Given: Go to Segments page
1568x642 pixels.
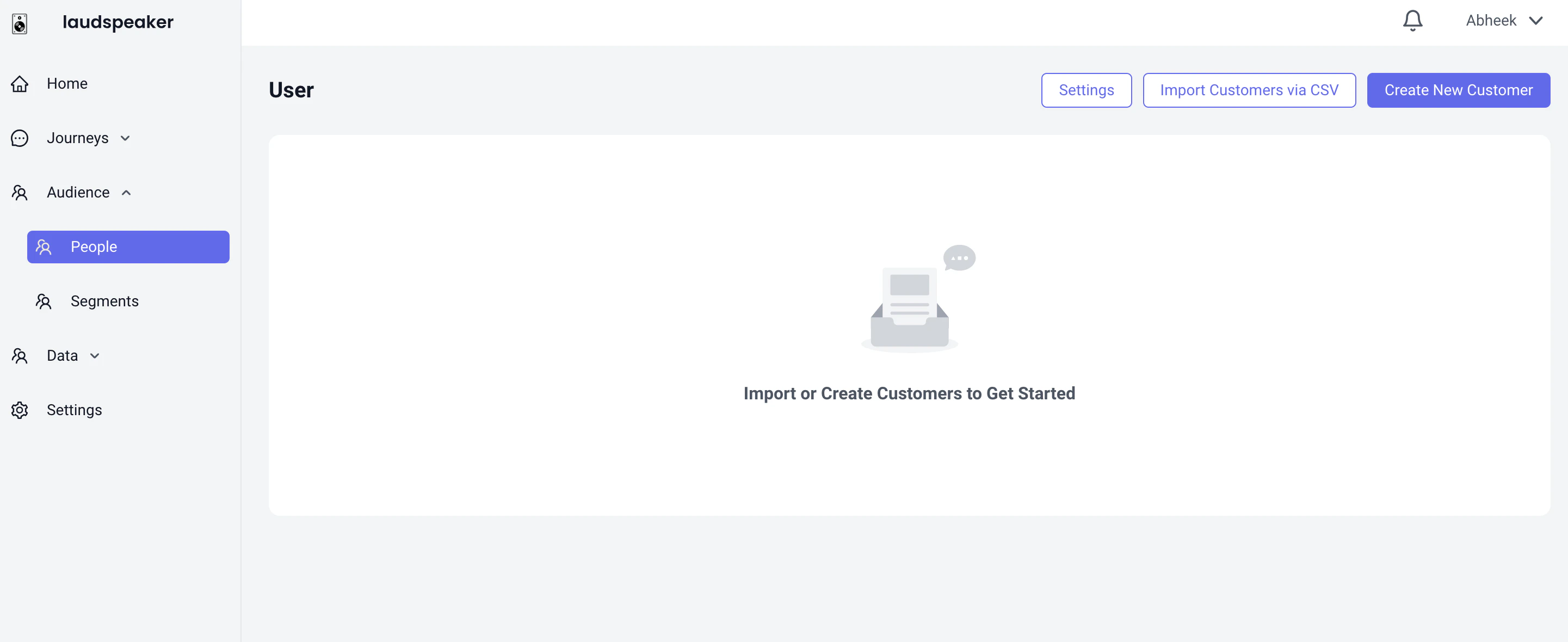Looking at the screenshot, I should (104, 301).
